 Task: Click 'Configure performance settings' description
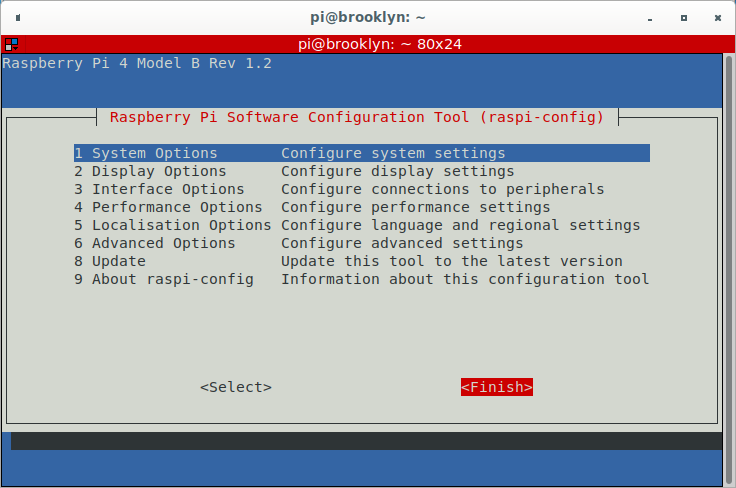(415, 207)
